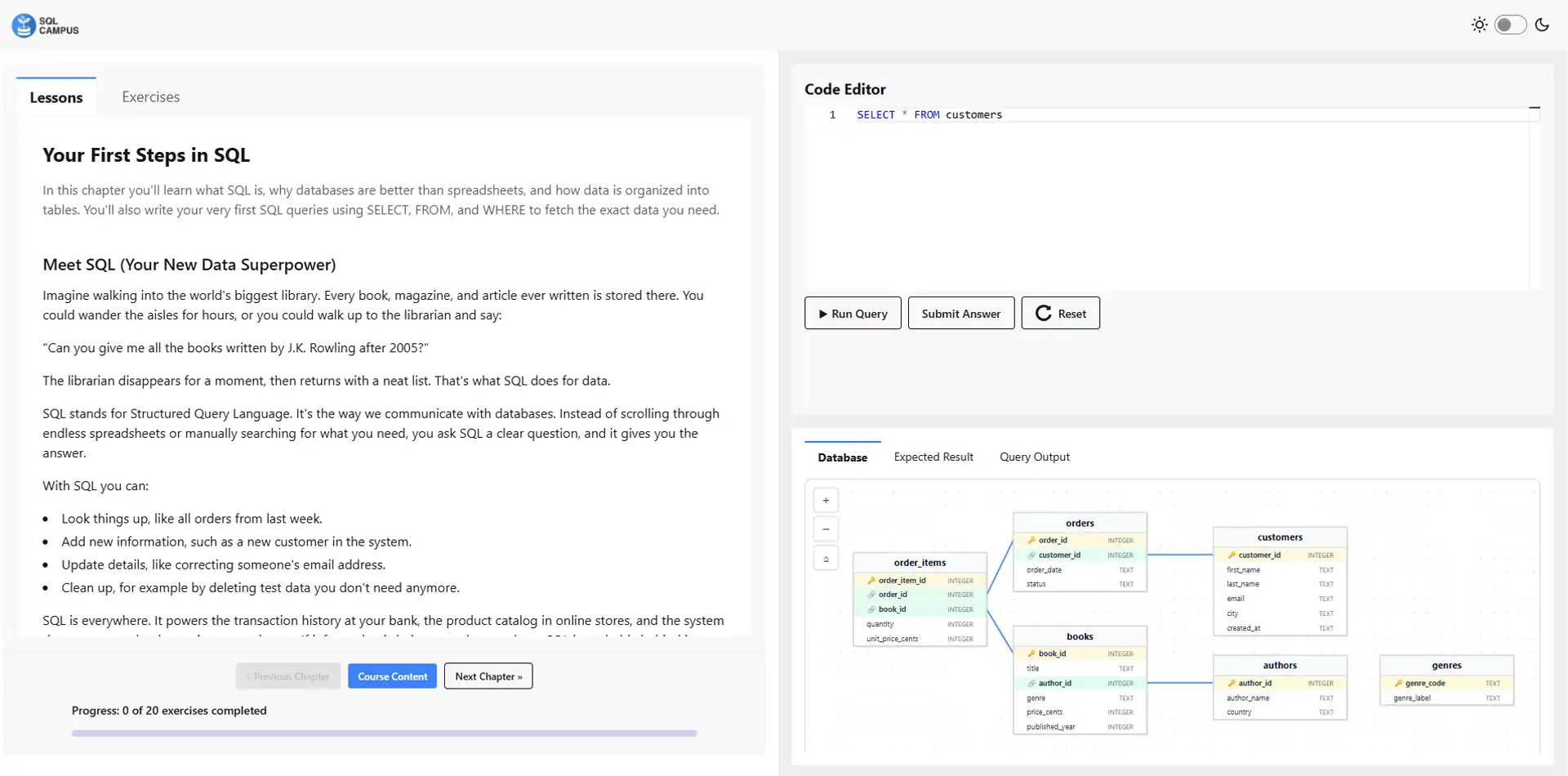
Task: Toggle the dark mode switch
Action: [1510, 25]
